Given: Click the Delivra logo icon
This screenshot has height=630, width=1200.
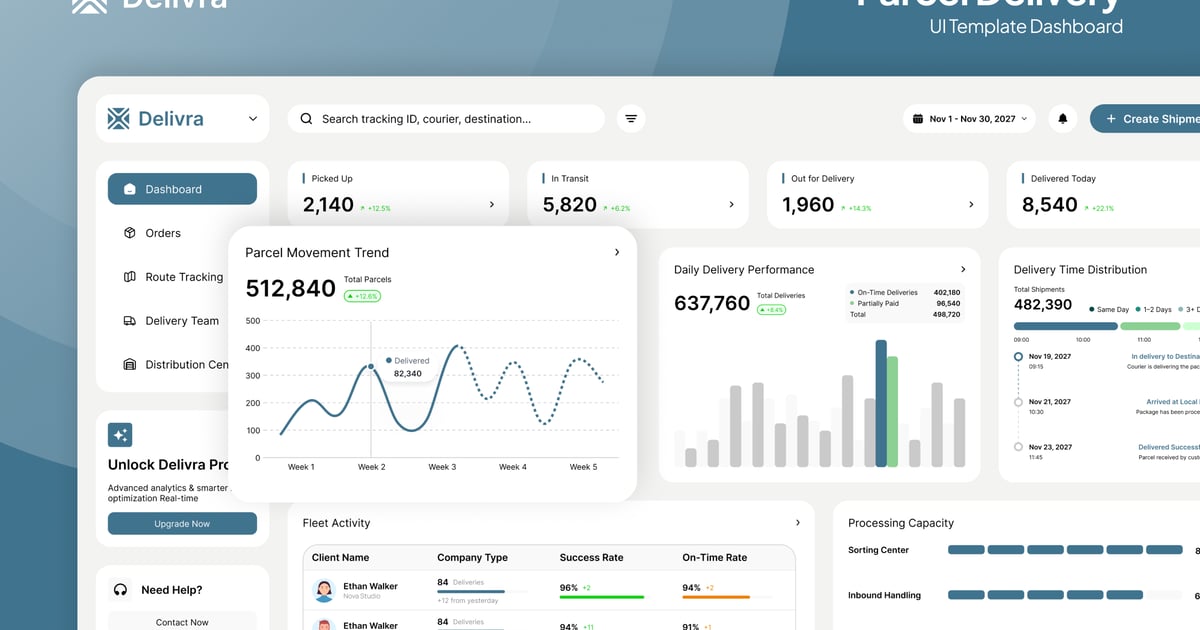Looking at the screenshot, I should tap(119, 119).
